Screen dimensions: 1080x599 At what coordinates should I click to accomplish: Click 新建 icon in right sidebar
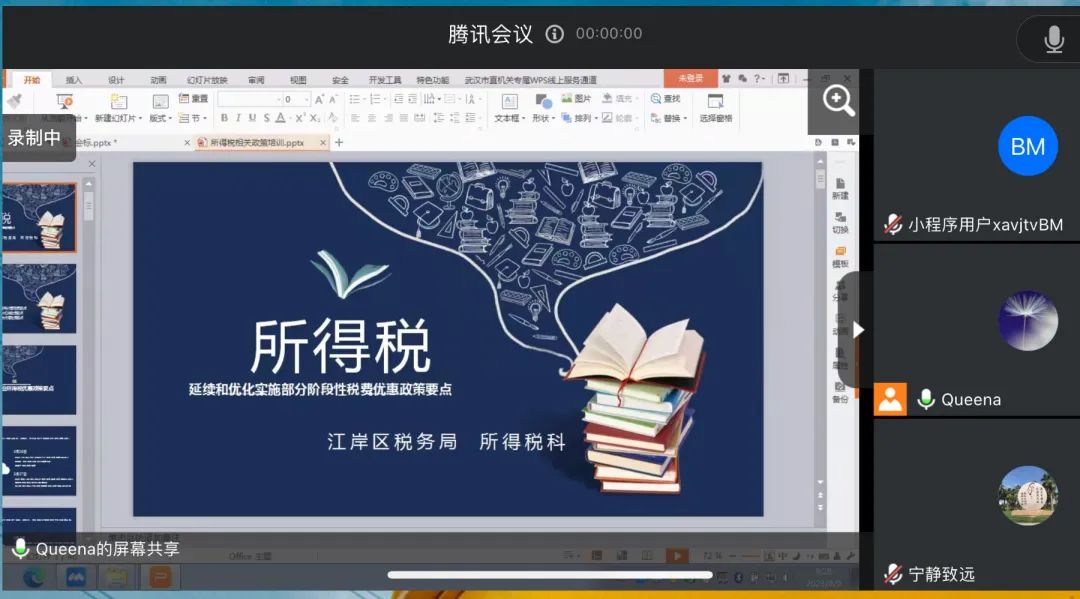click(840, 187)
